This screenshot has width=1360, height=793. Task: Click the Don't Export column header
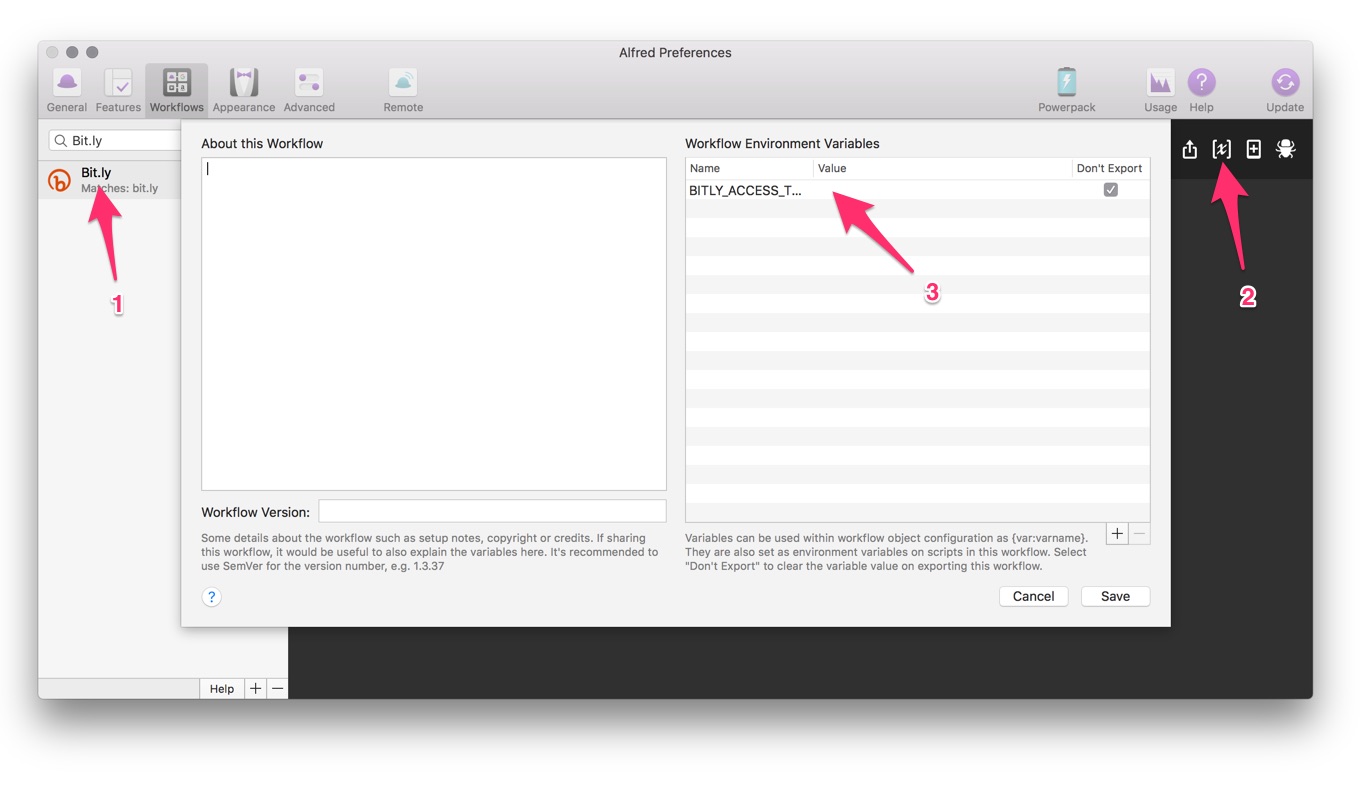click(x=1110, y=168)
